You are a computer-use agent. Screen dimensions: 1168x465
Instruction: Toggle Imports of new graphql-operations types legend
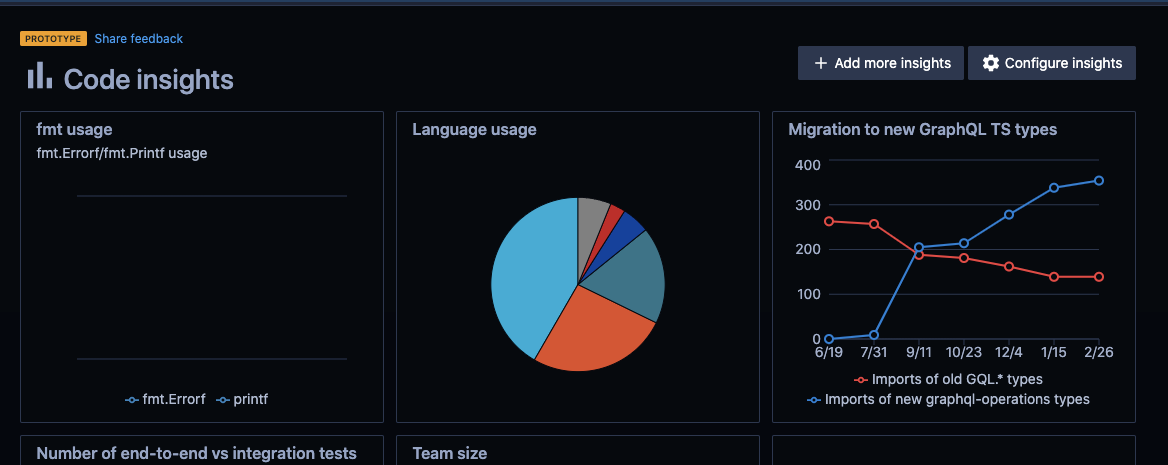click(948, 399)
